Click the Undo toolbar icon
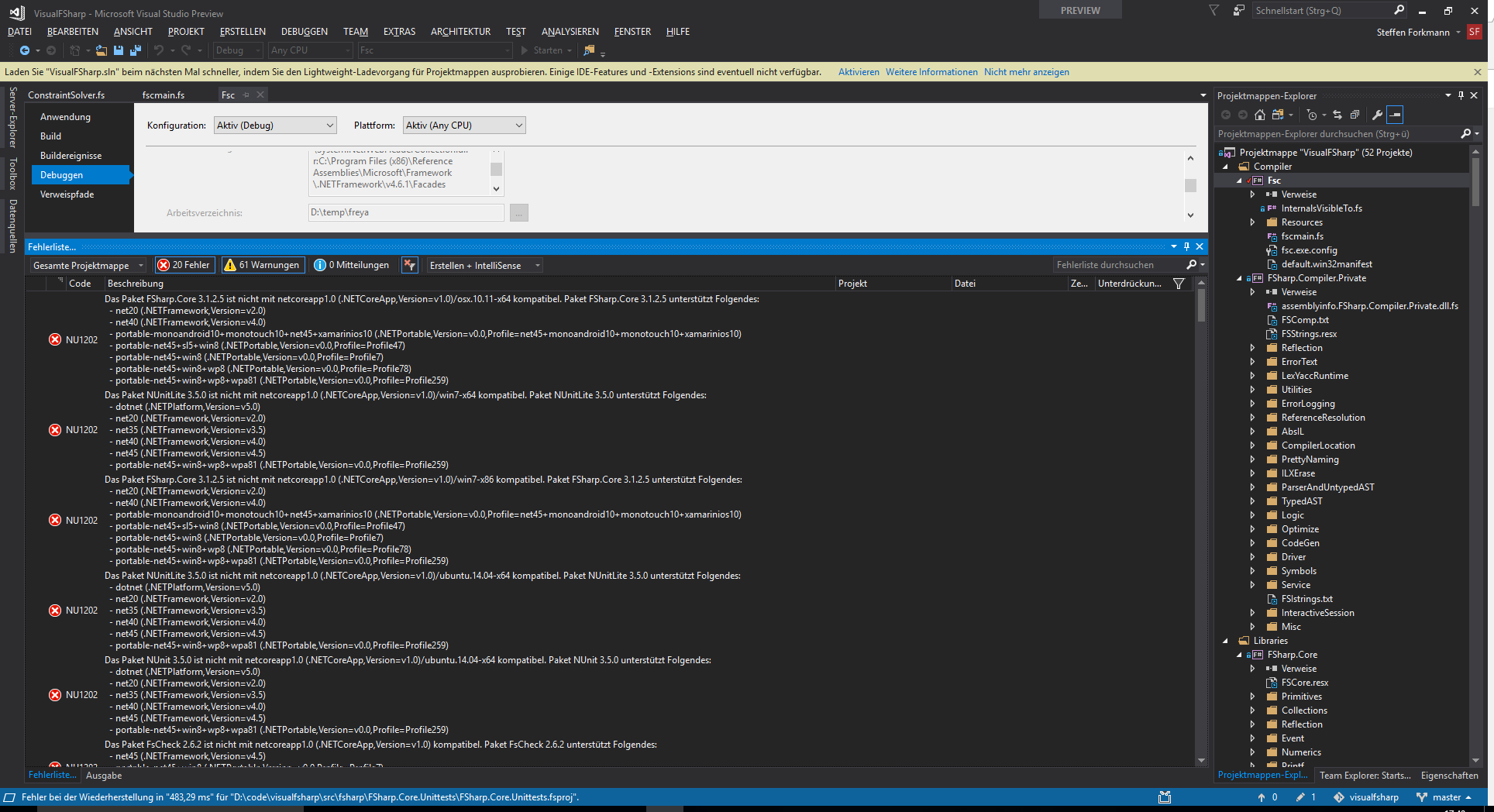The width and height of the screenshot is (1494, 812). pyautogui.click(x=160, y=50)
